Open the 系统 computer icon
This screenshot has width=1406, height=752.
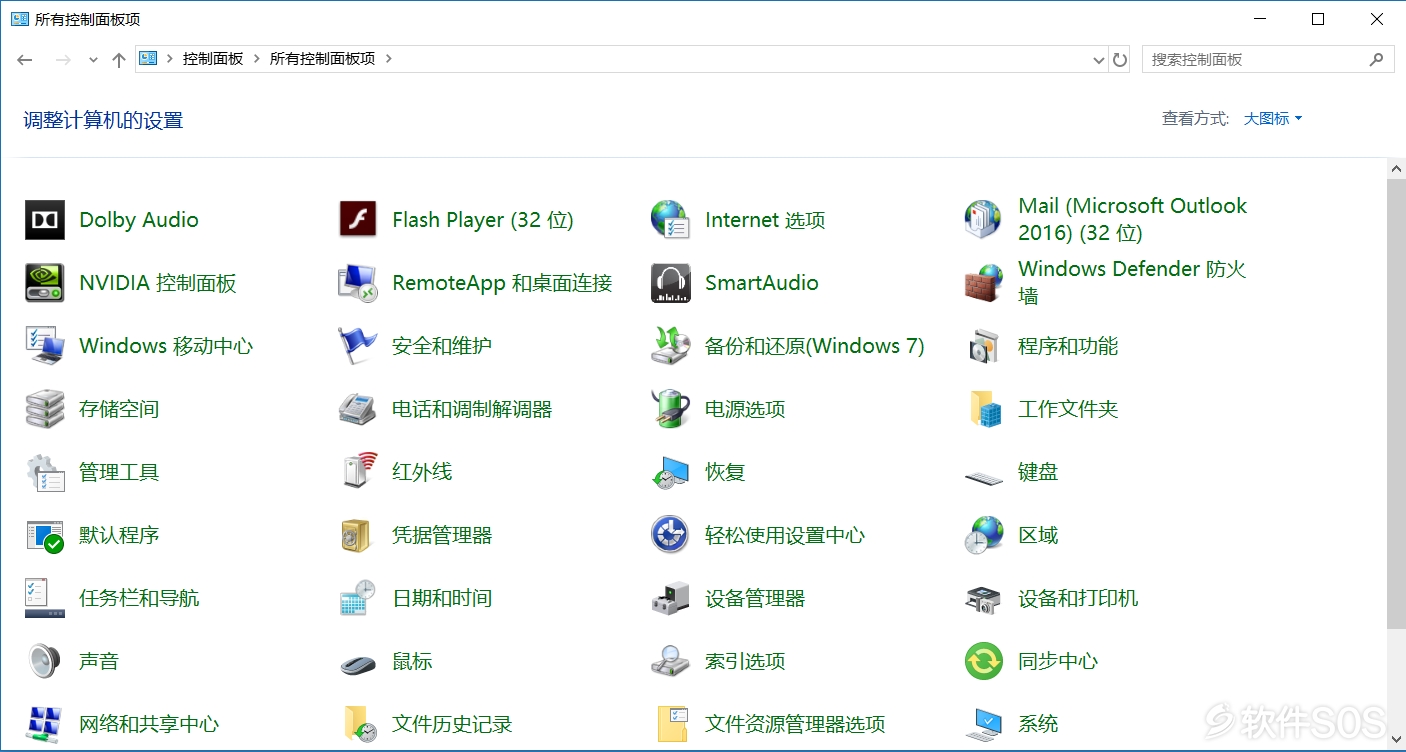(x=983, y=724)
